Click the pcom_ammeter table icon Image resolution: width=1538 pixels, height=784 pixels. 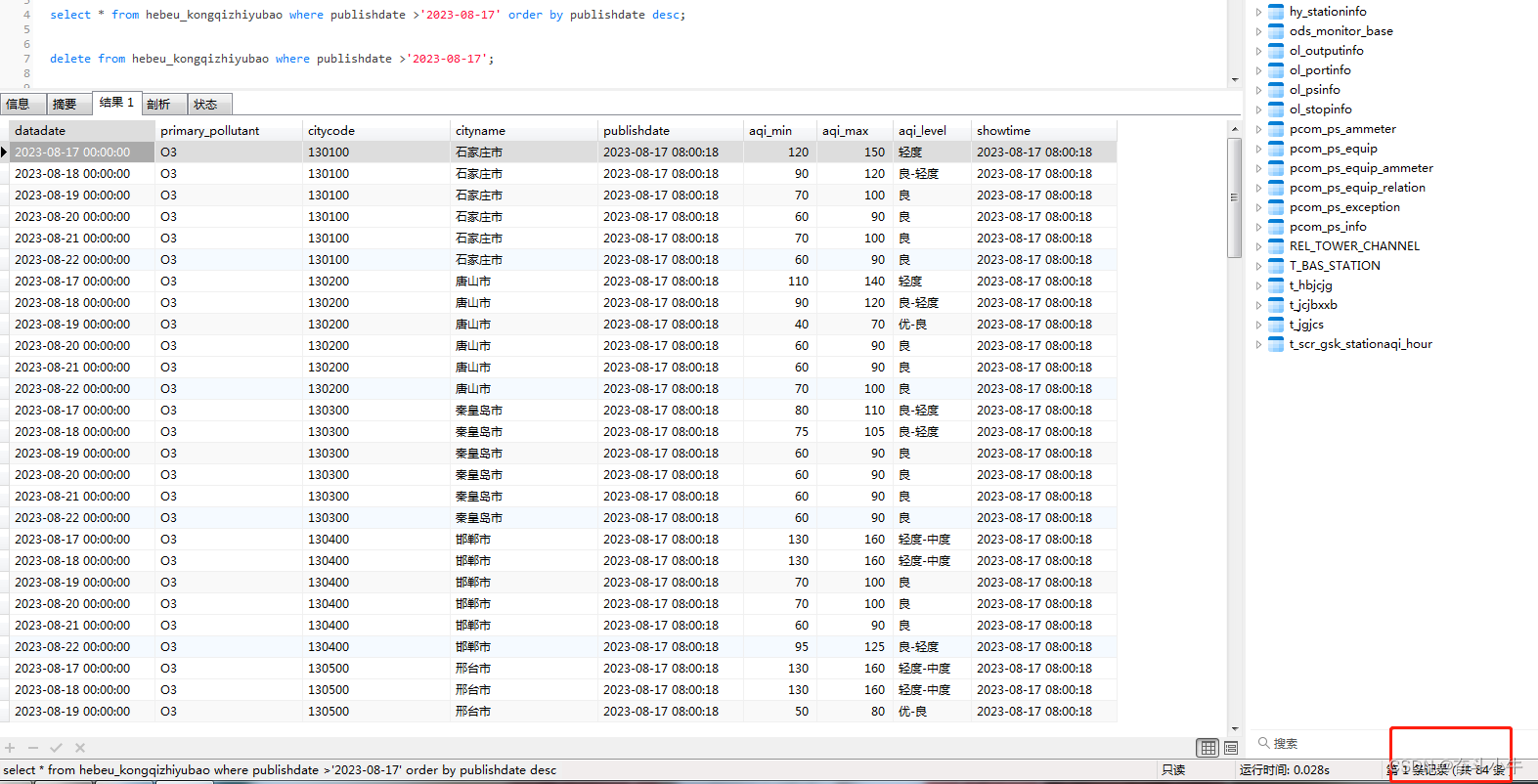coord(1276,129)
